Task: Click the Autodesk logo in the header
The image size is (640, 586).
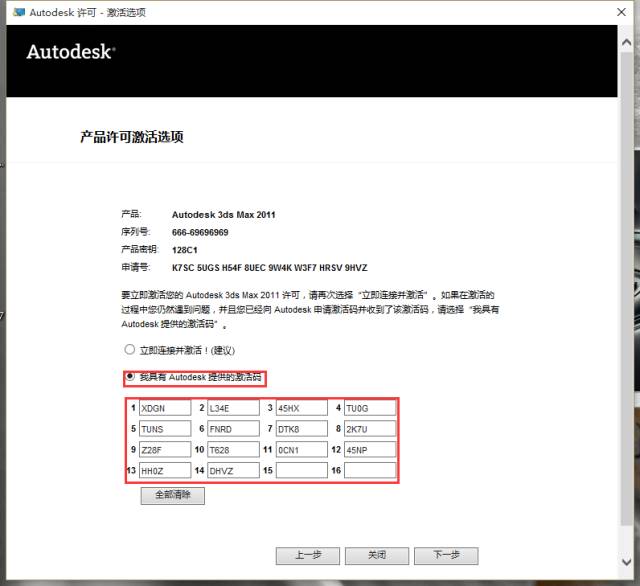Action: [x=70, y=52]
